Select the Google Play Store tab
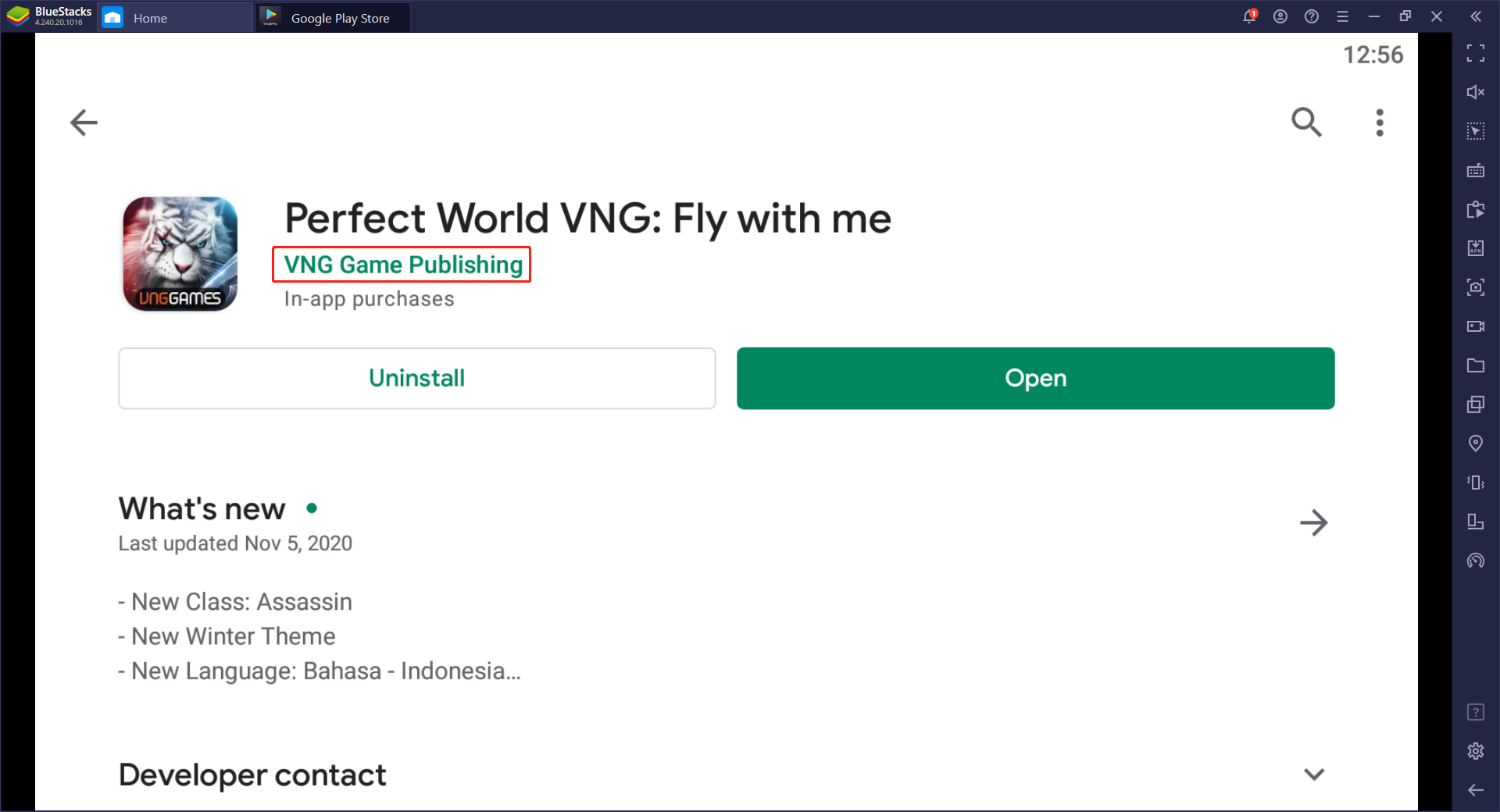Image resolution: width=1500 pixels, height=812 pixels. [x=334, y=17]
